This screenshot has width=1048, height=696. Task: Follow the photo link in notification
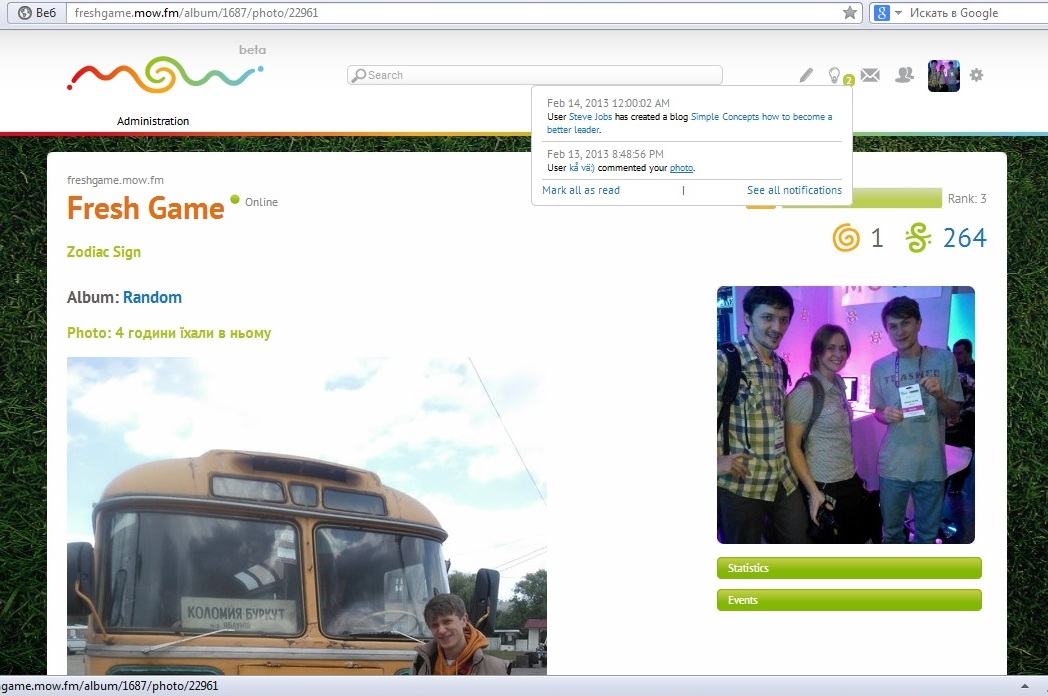[681, 168]
